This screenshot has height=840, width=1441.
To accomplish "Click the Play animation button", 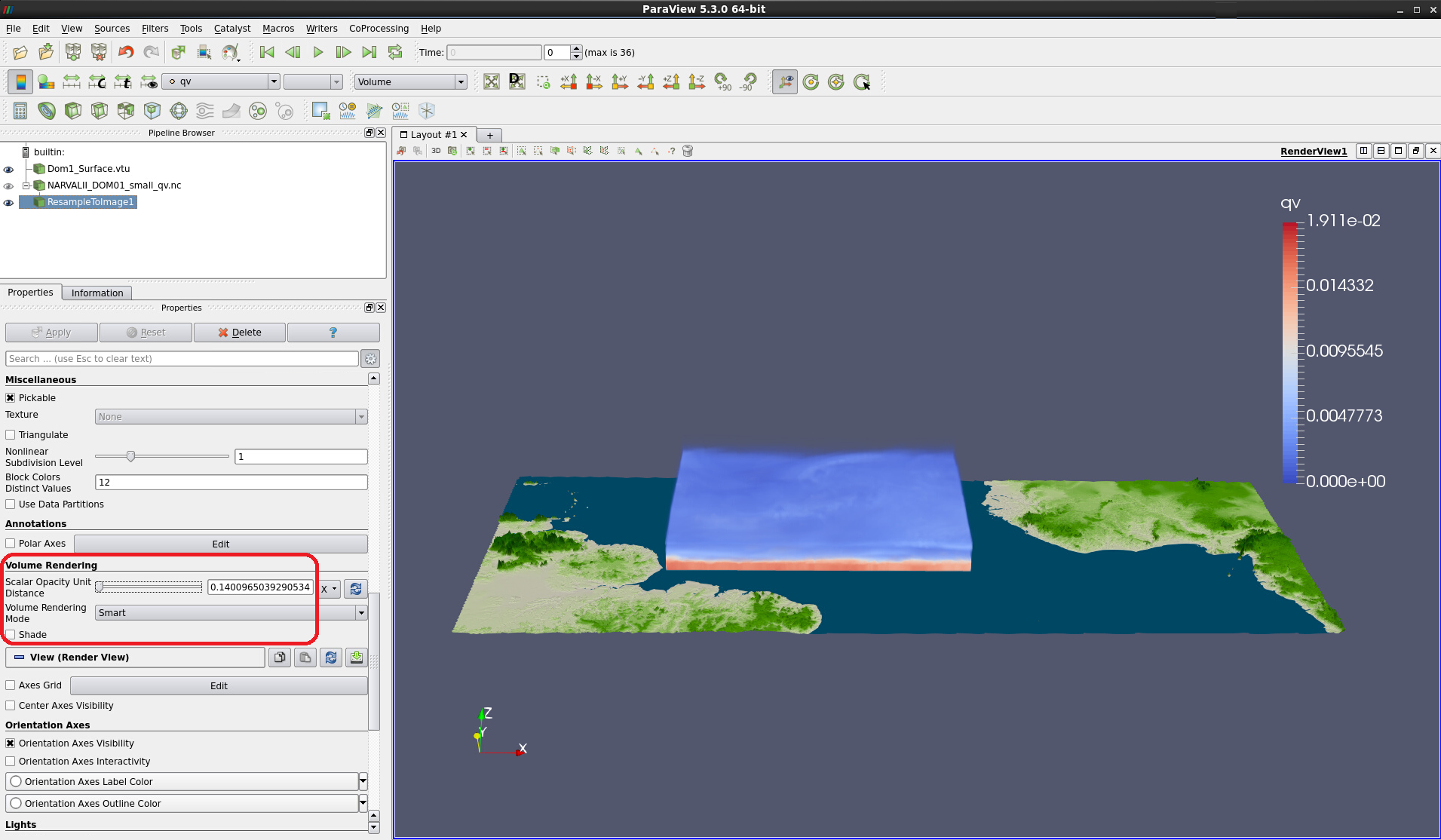I will 318,52.
